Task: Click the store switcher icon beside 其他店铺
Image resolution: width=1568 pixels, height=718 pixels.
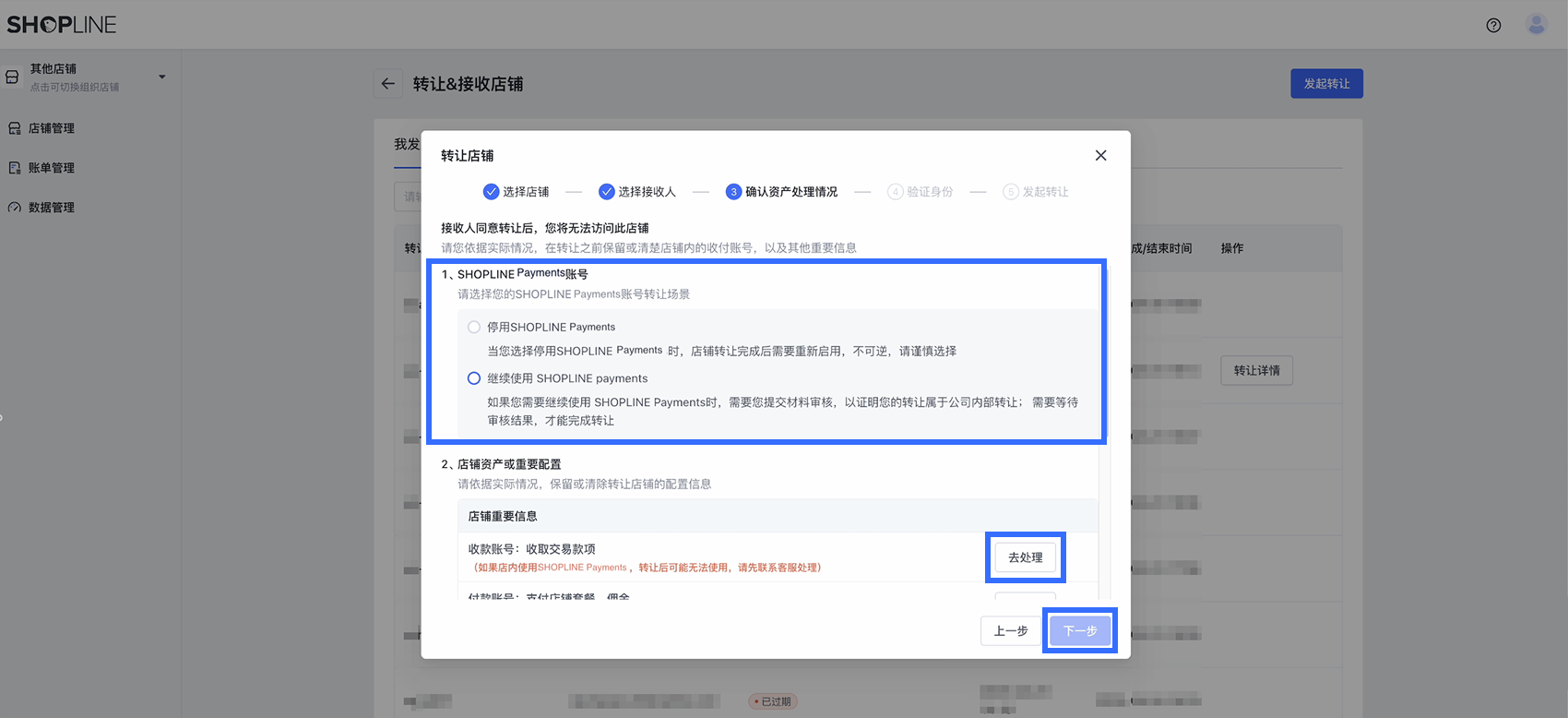Action: [x=12, y=78]
